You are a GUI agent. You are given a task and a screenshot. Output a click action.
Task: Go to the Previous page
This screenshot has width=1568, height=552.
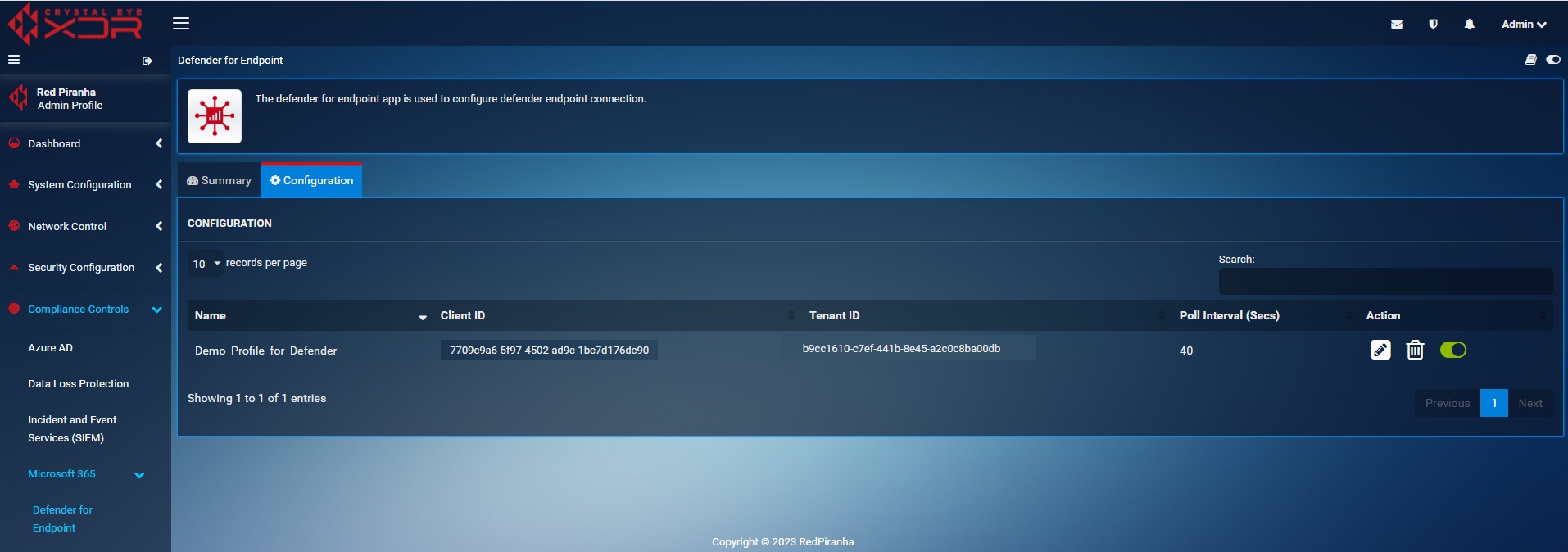pos(1448,404)
